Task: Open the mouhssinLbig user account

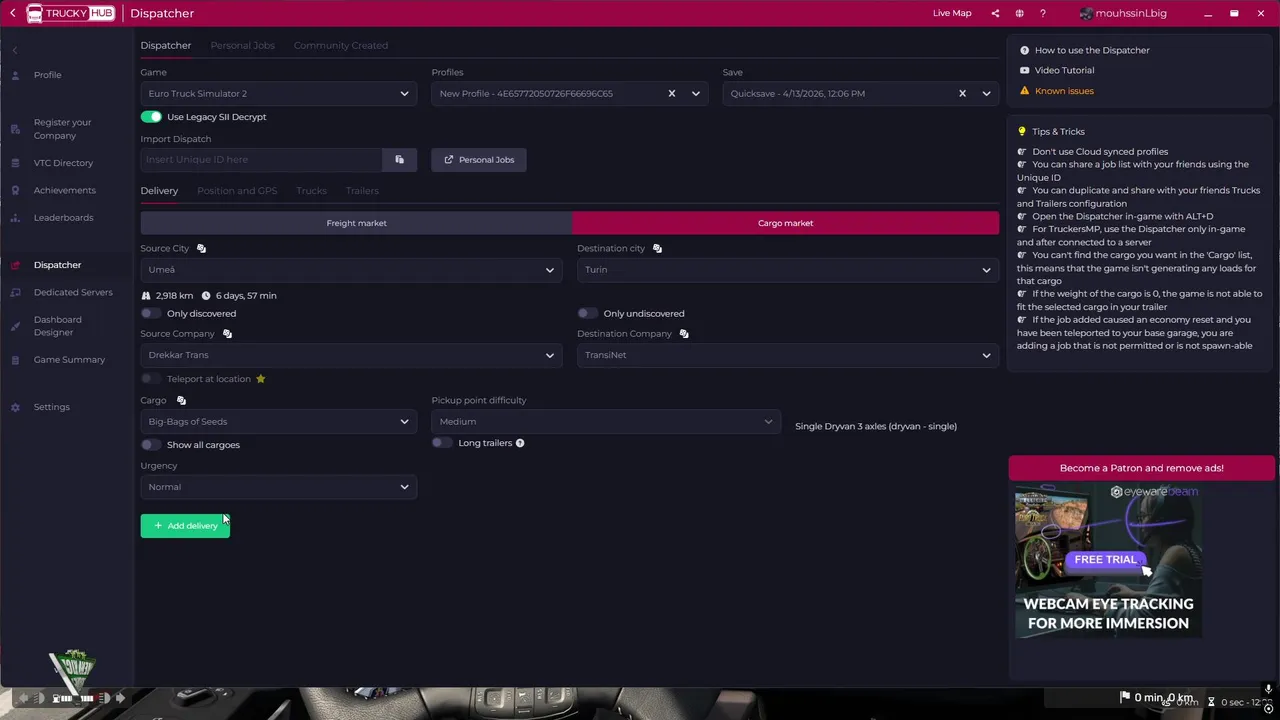Action: point(1123,13)
